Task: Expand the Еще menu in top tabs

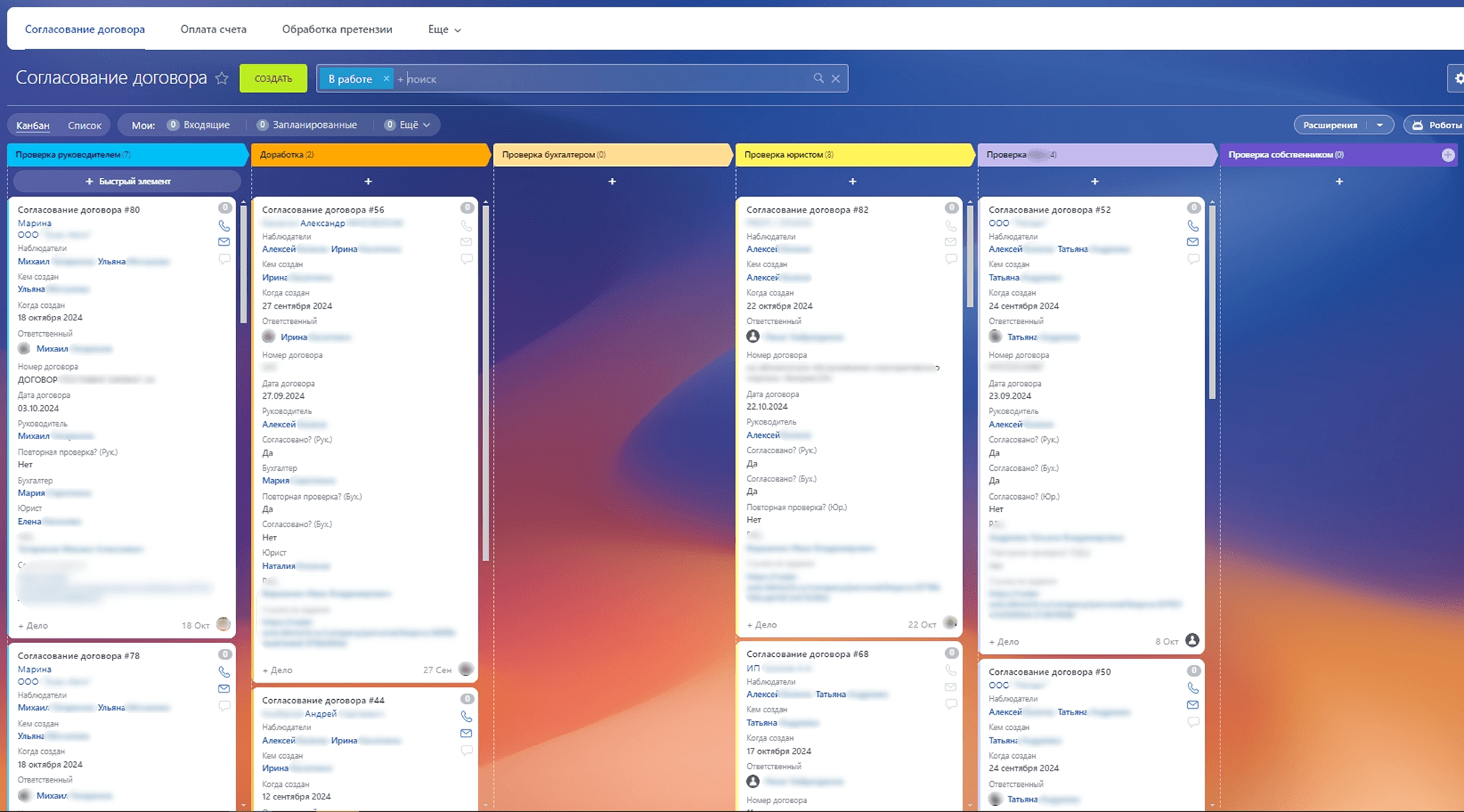Action: (x=444, y=30)
